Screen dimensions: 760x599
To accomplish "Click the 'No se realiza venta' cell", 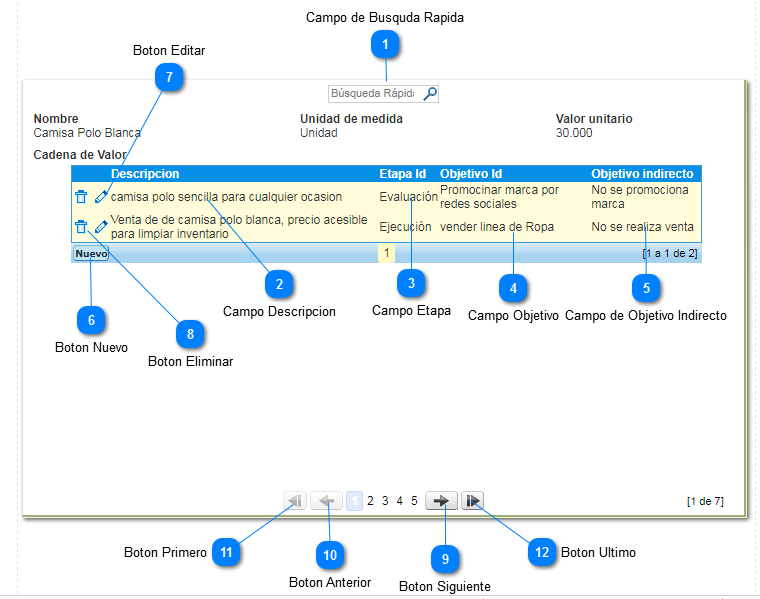I will (642, 226).
